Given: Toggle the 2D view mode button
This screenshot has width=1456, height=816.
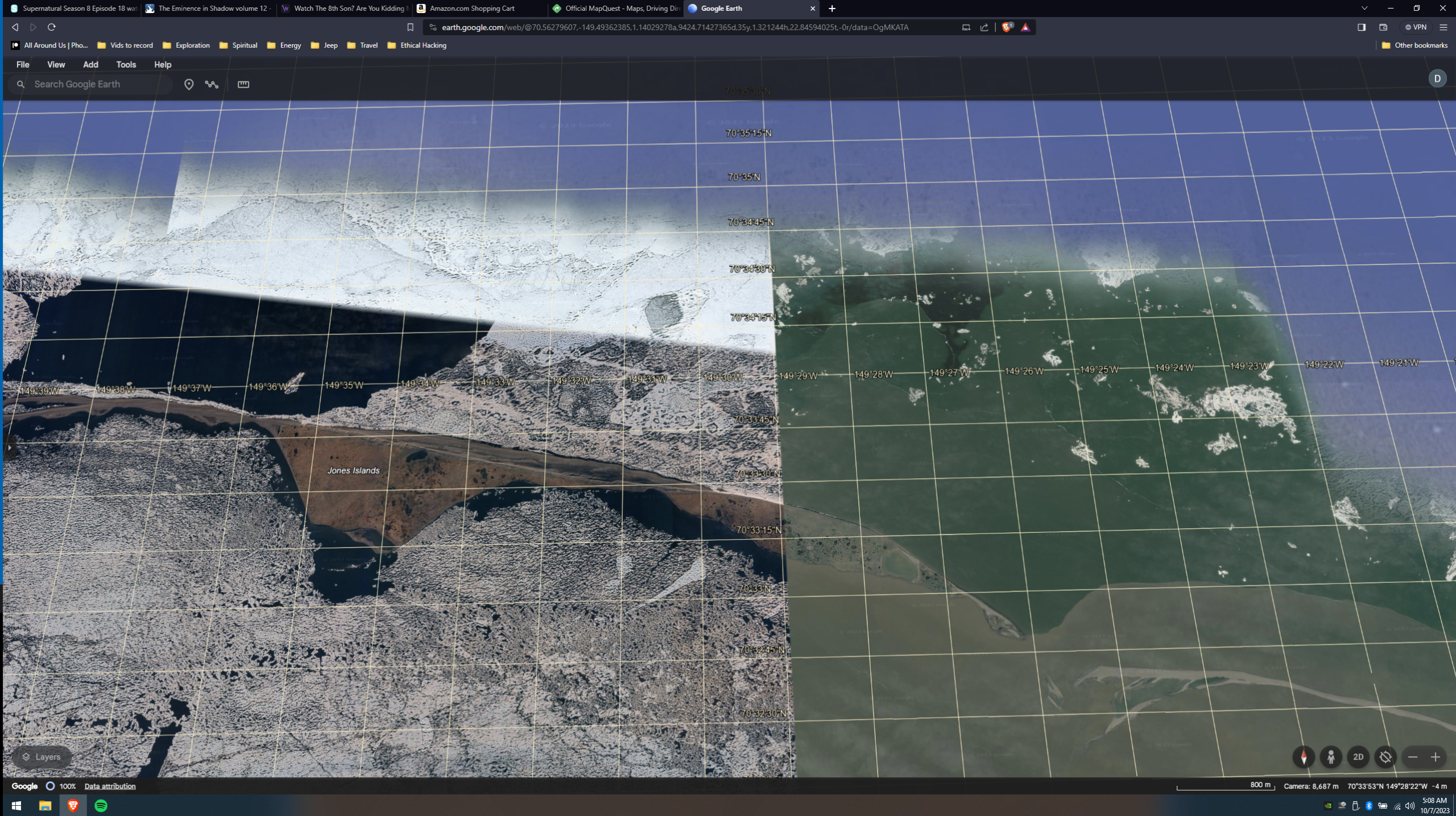Looking at the screenshot, I should [1358, 757].
